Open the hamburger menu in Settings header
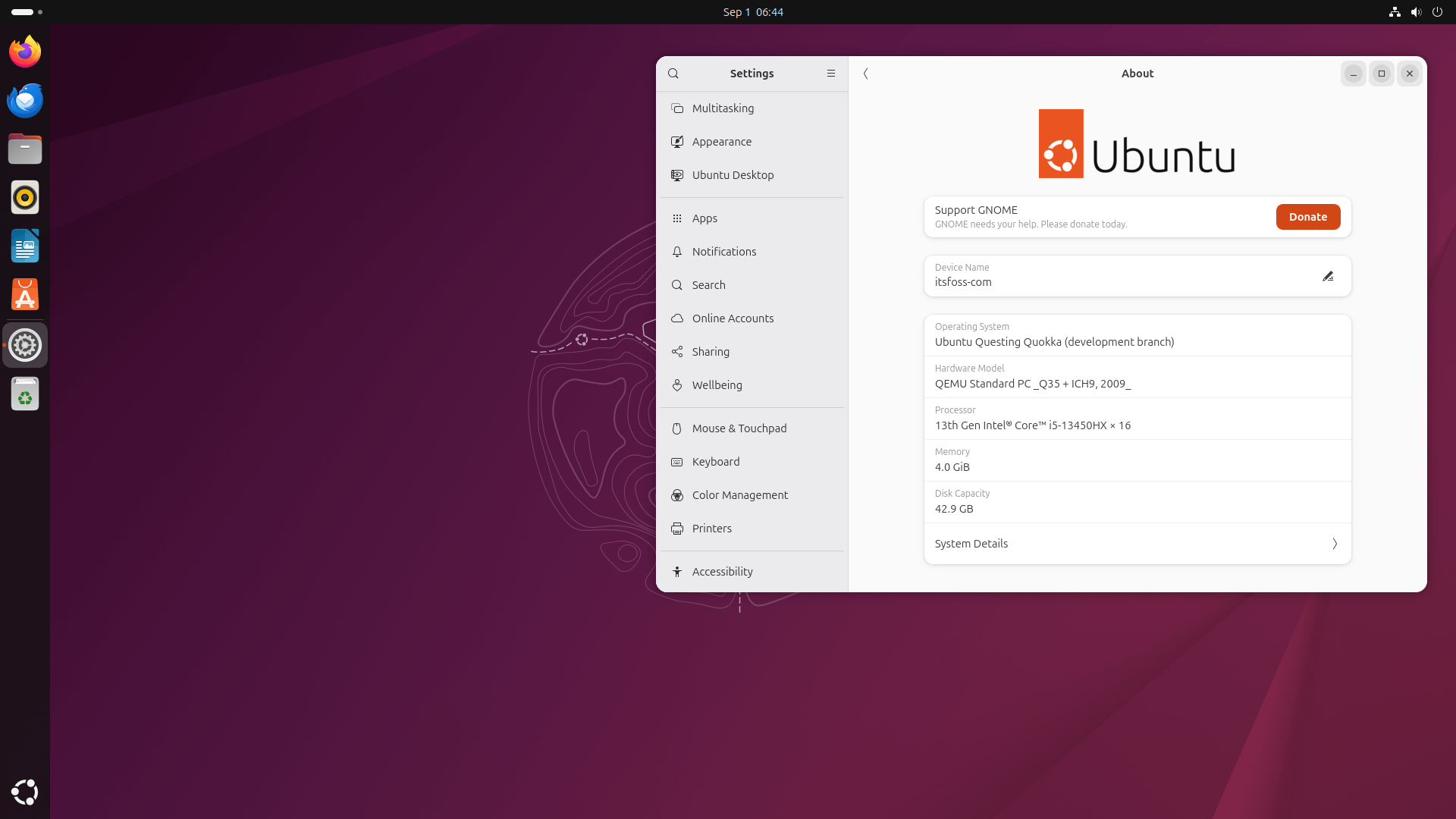 pyautogui.click(x=830, y=74)
